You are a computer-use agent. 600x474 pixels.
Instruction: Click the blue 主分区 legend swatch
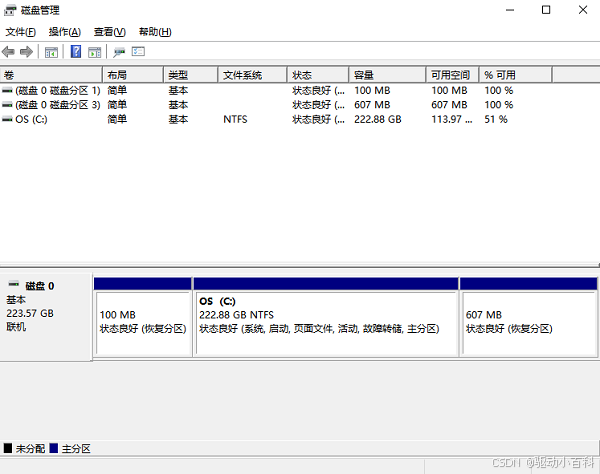point(54,448)
